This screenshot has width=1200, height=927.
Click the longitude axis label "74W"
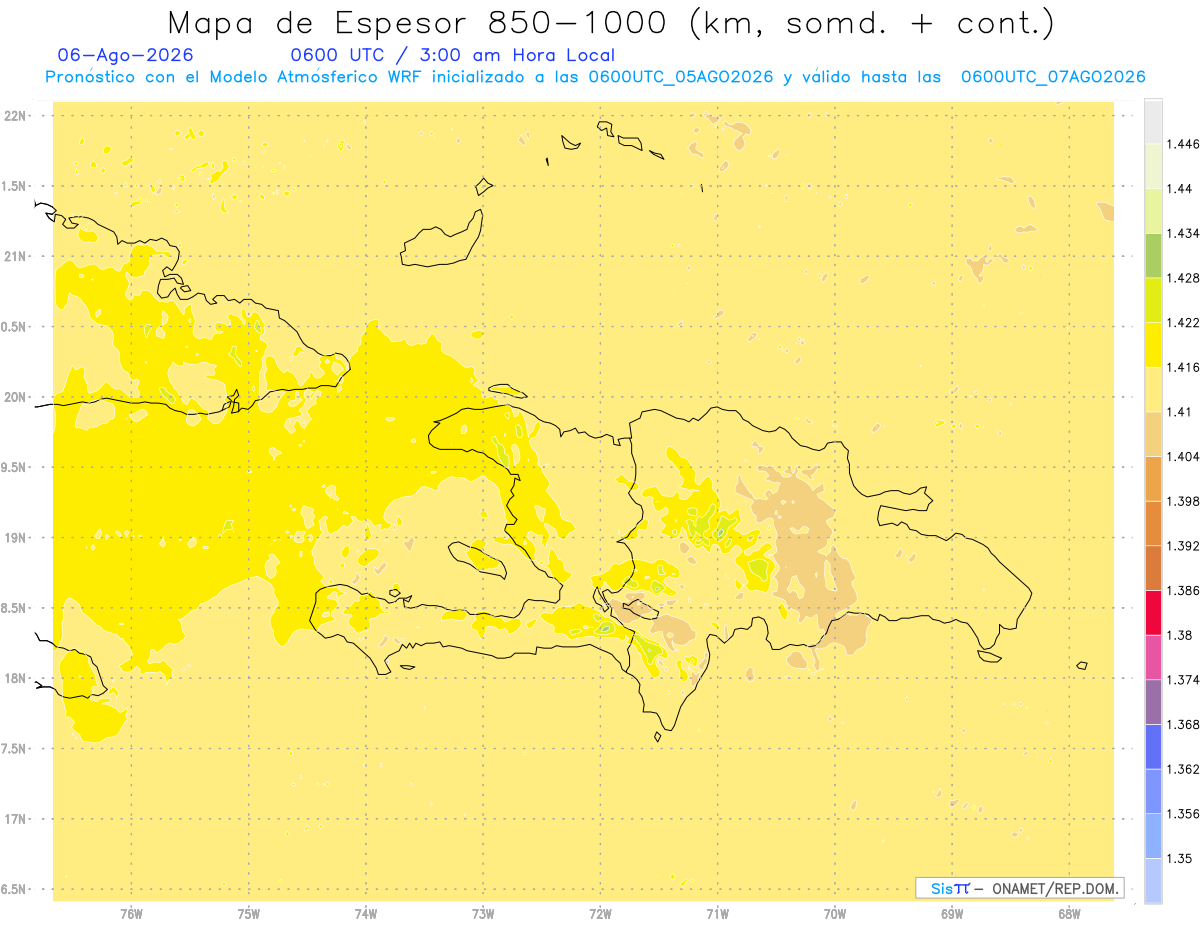pos(366,914)
